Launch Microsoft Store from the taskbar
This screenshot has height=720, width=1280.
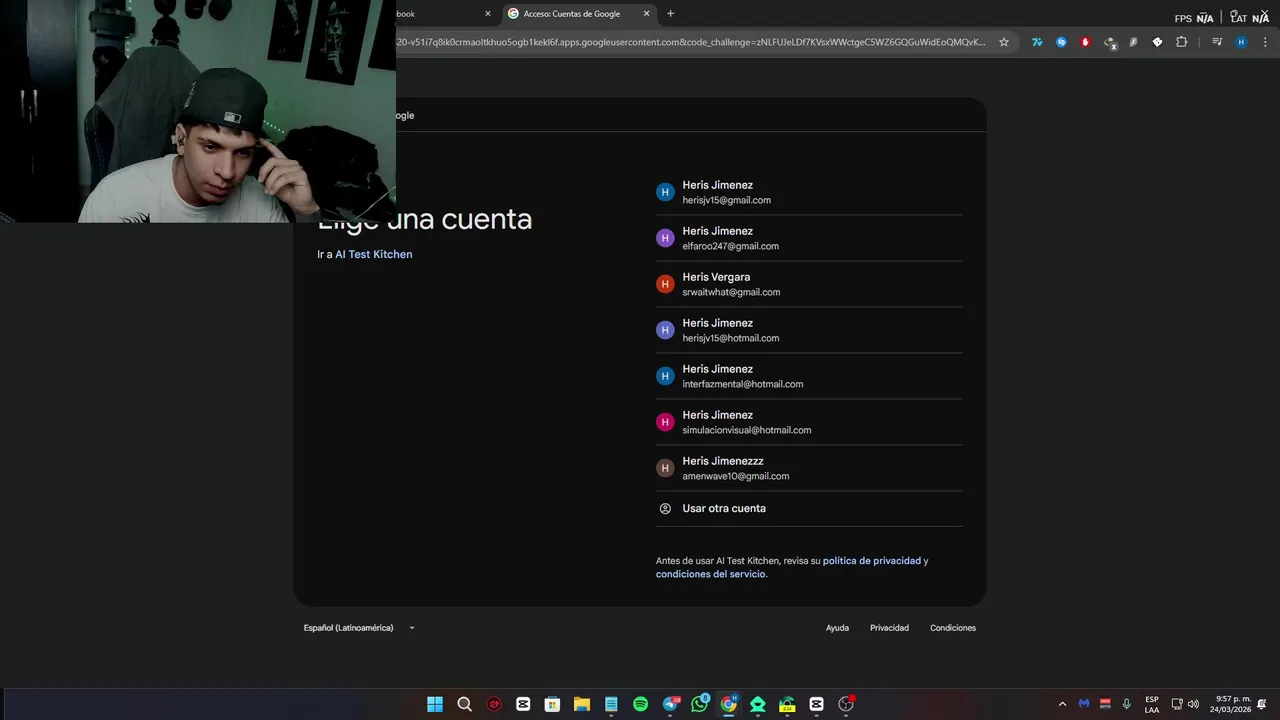pos(552,704)
